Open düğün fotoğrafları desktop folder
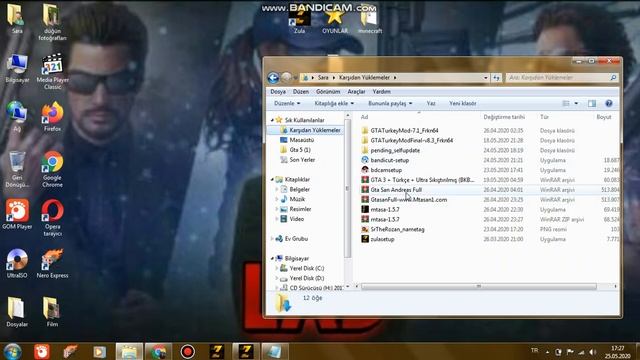Image resolution: width=640 pixels, height=360 pixels. pyautogui.click(x=52, y=22)
